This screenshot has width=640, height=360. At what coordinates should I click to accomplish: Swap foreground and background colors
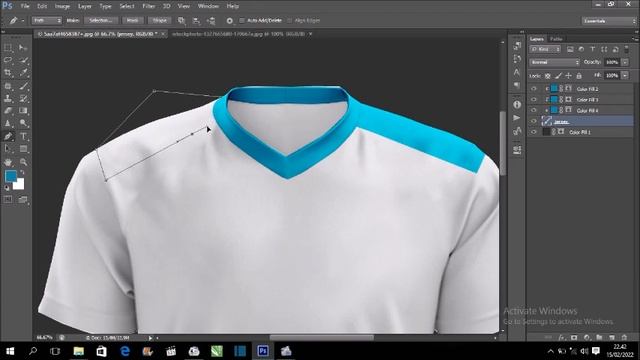point(22,173)
